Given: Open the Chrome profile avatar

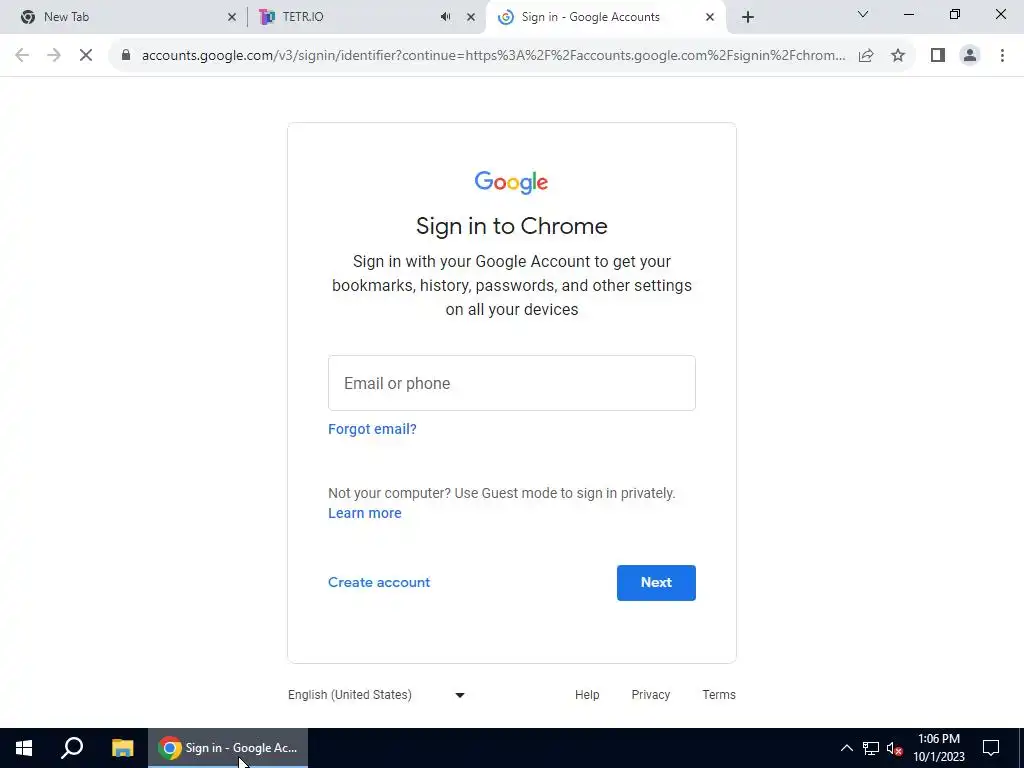Looking at the screenshot, I should [970, 56].
